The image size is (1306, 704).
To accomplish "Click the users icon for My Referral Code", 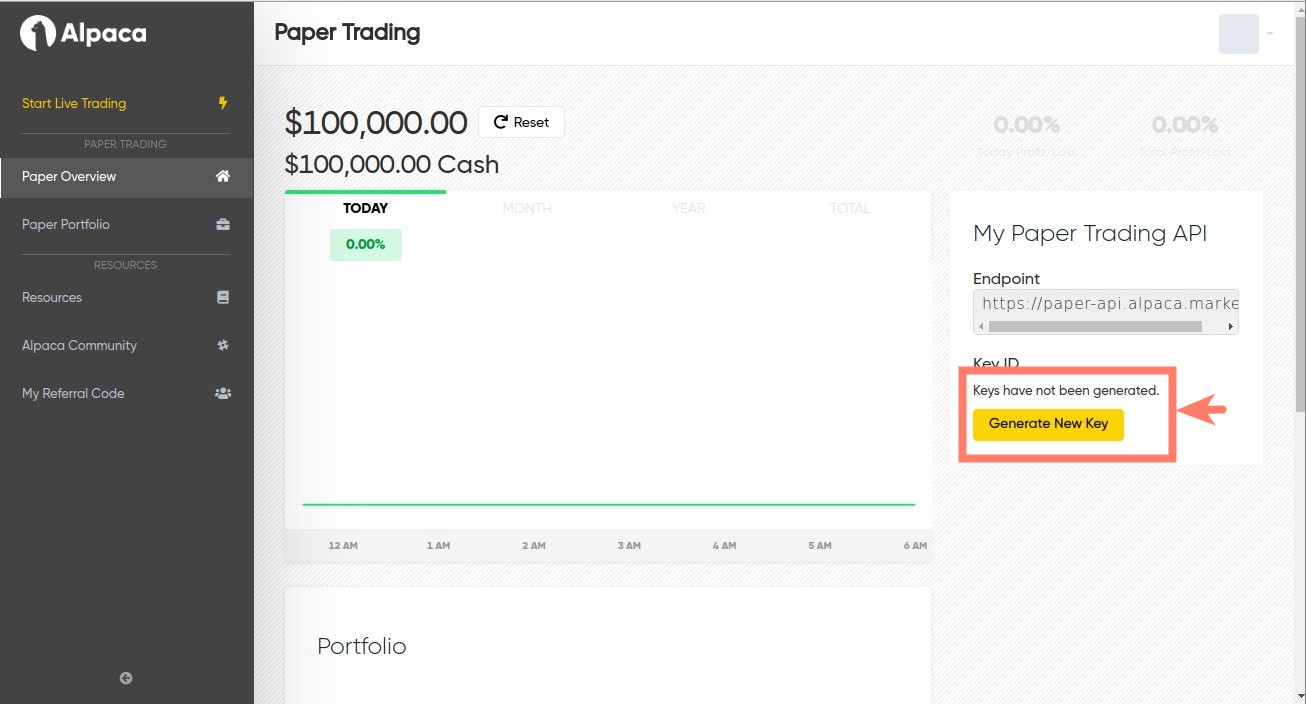I will click(x=223, y=393).
